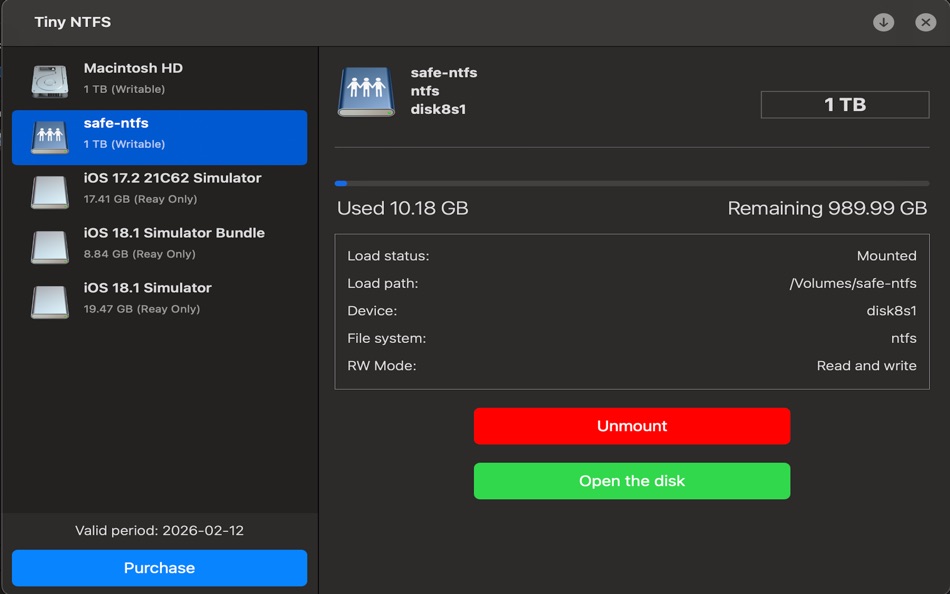Click the 1 TB (Writable) text under Macintosh HD
This screenshot has width=950, height=594.
pos(124,89)
